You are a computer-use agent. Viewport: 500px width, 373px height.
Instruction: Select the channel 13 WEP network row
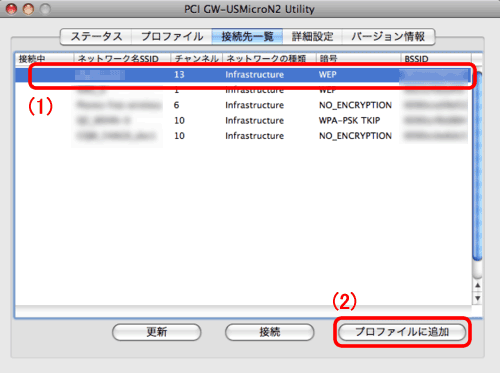coord(244,75)
